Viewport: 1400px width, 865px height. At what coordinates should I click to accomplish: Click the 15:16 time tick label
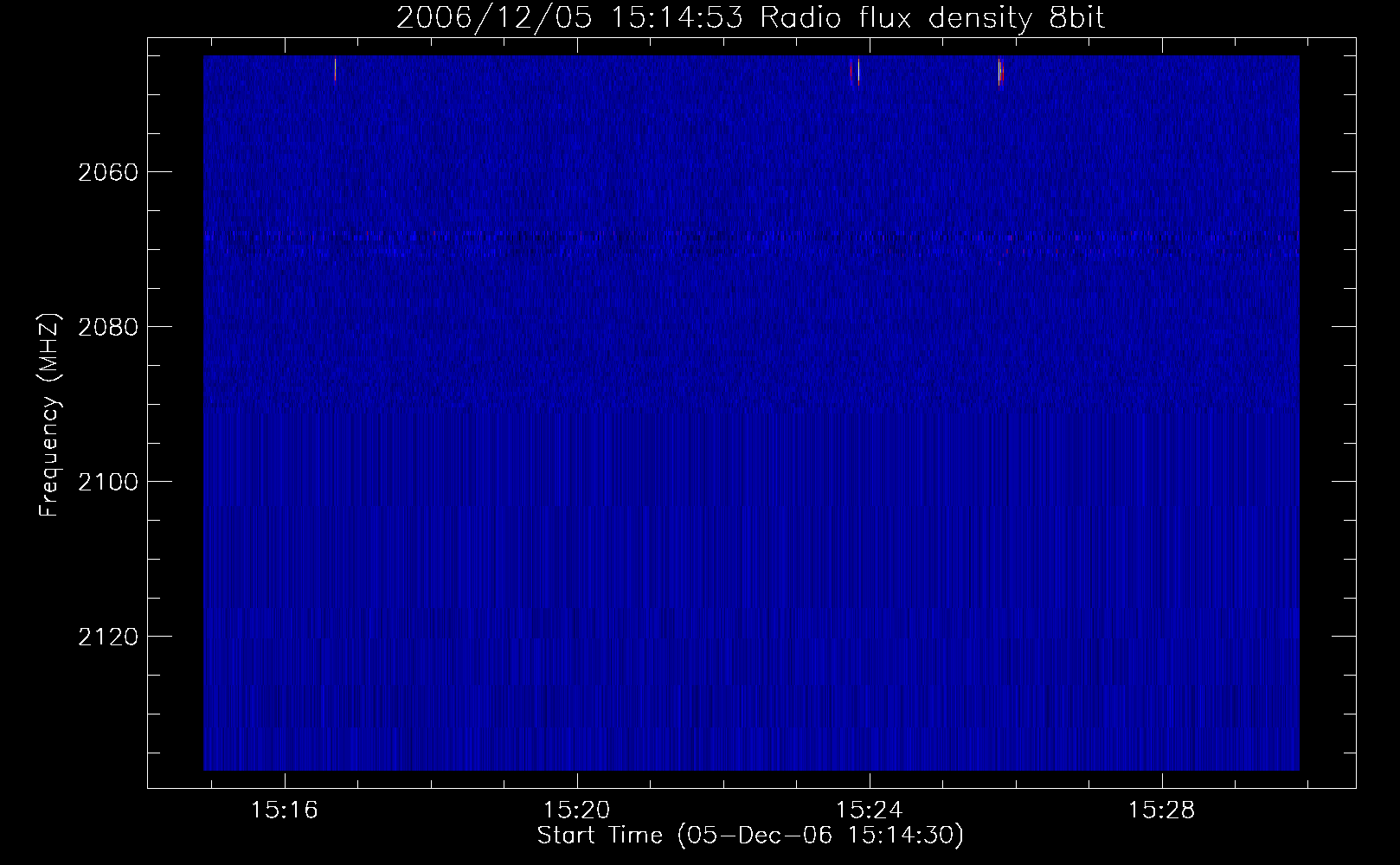285,810
